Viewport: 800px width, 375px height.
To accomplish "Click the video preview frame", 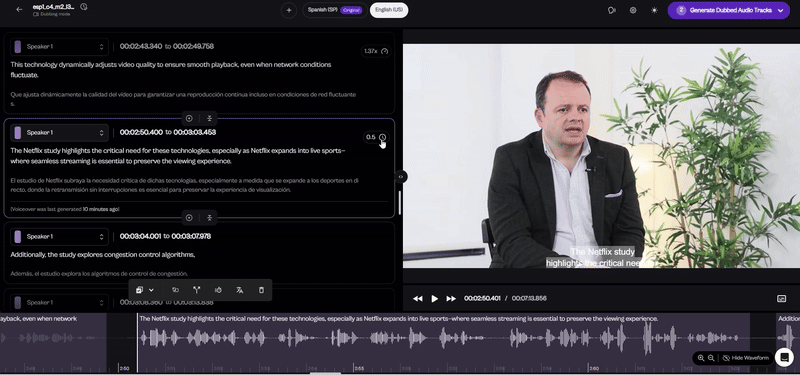I will pyautogui.click(x=602, y=156).
